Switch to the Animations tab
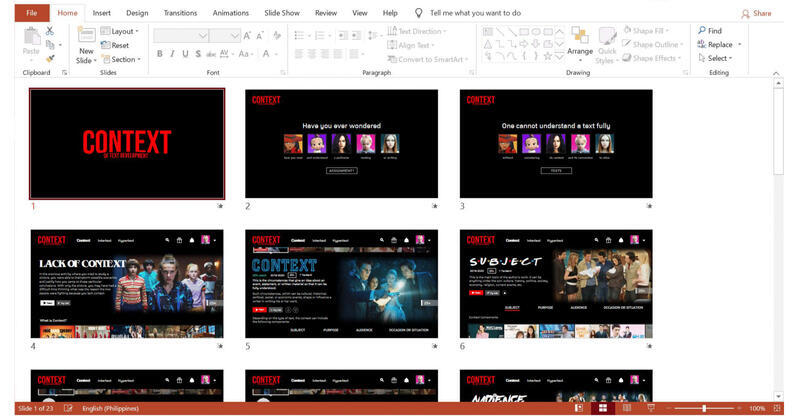Screen dimensions: 798x420 [x=231, y=13]
